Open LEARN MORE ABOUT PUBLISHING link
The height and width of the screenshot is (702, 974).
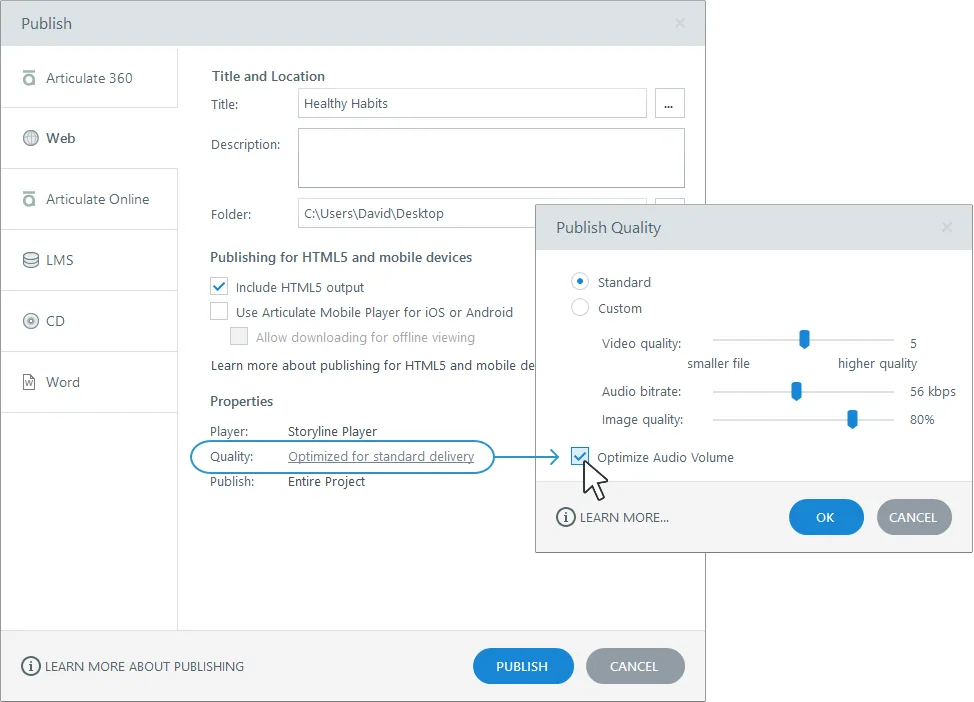144,667
